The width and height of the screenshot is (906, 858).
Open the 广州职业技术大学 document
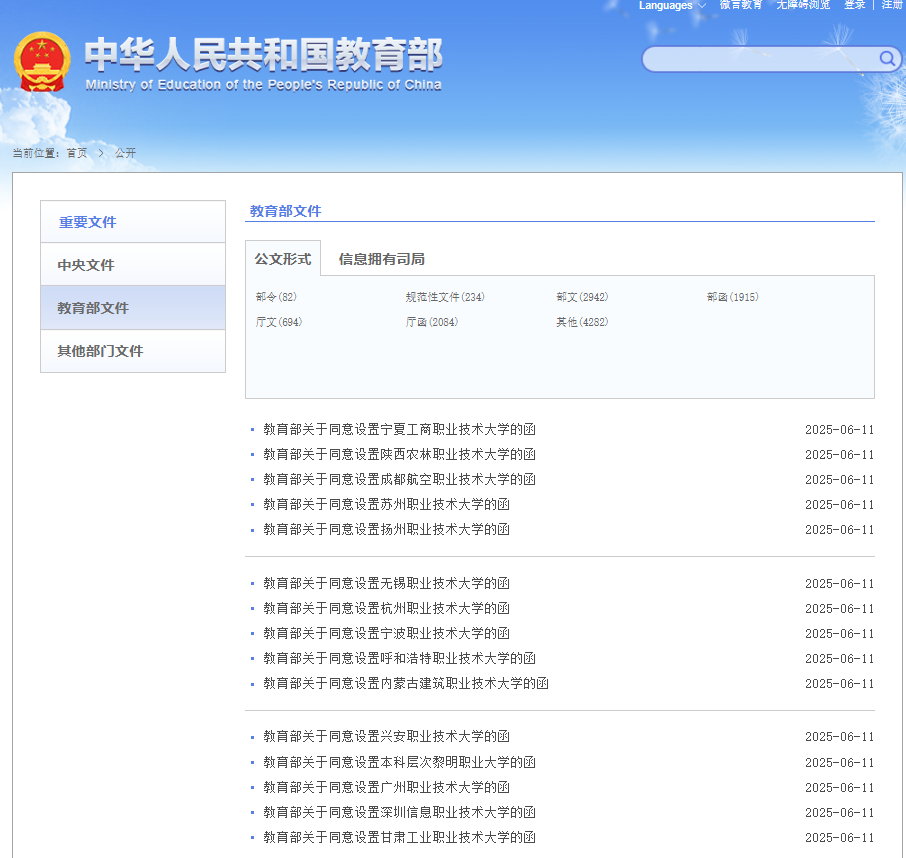click(387, 788)
